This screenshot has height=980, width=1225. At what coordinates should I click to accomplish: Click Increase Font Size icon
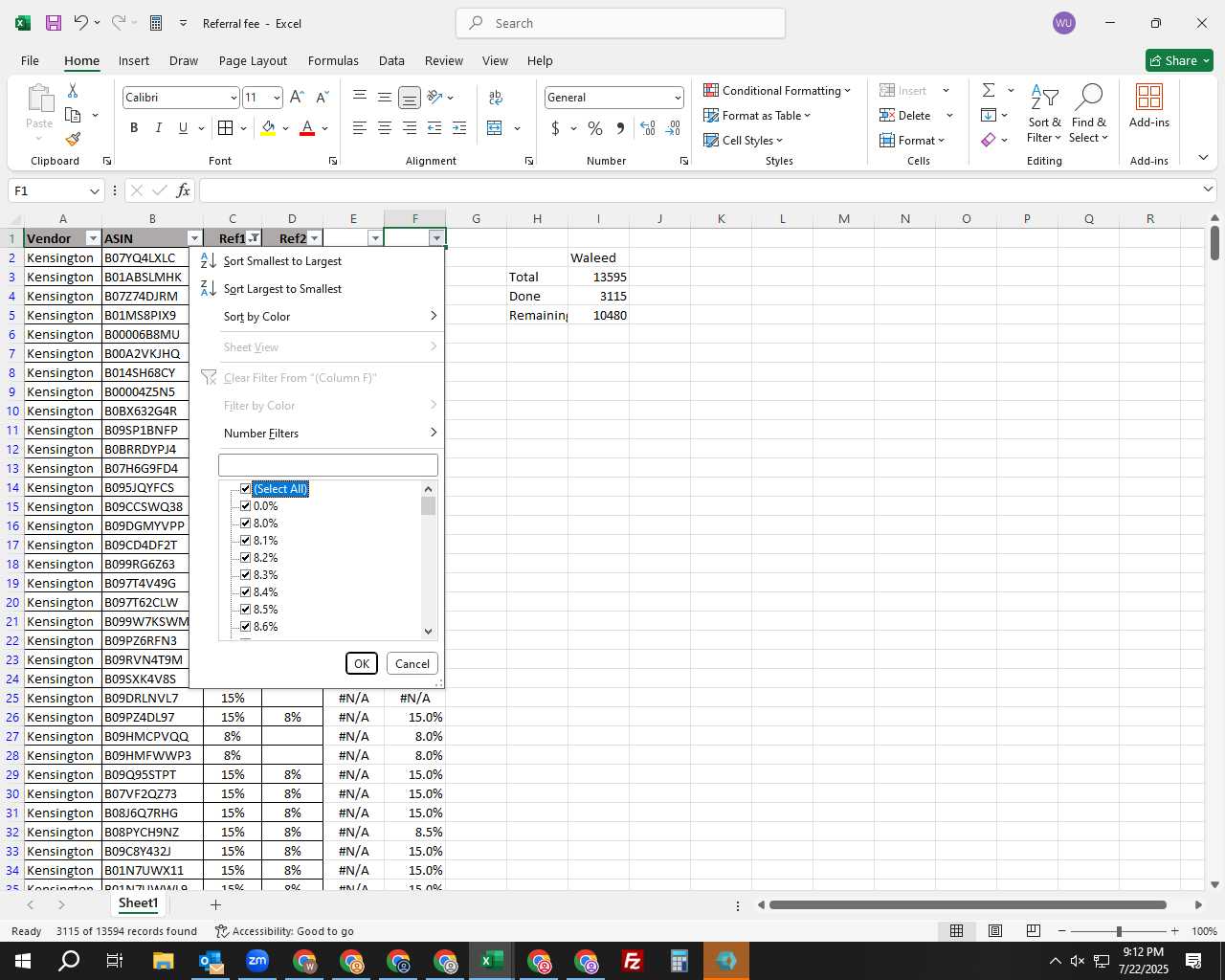pyautogui.click(x=297, y=97)
